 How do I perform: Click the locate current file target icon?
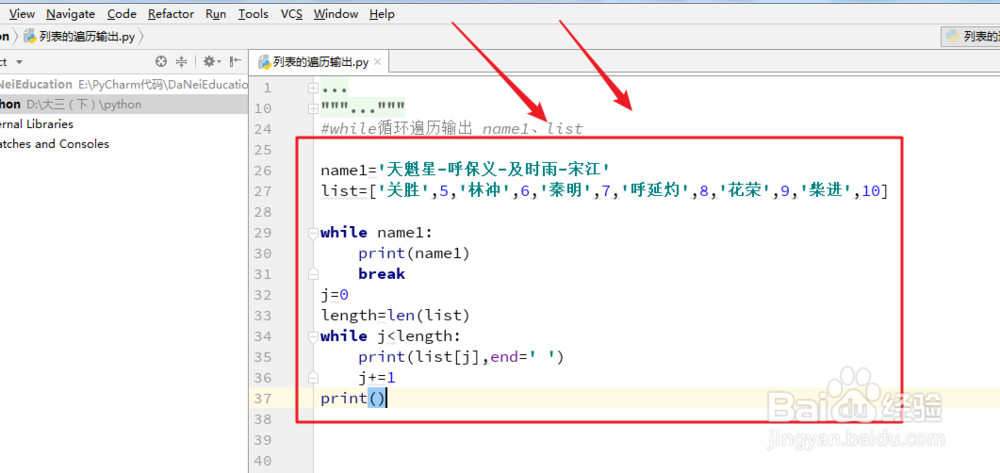(x=161, y=62)
